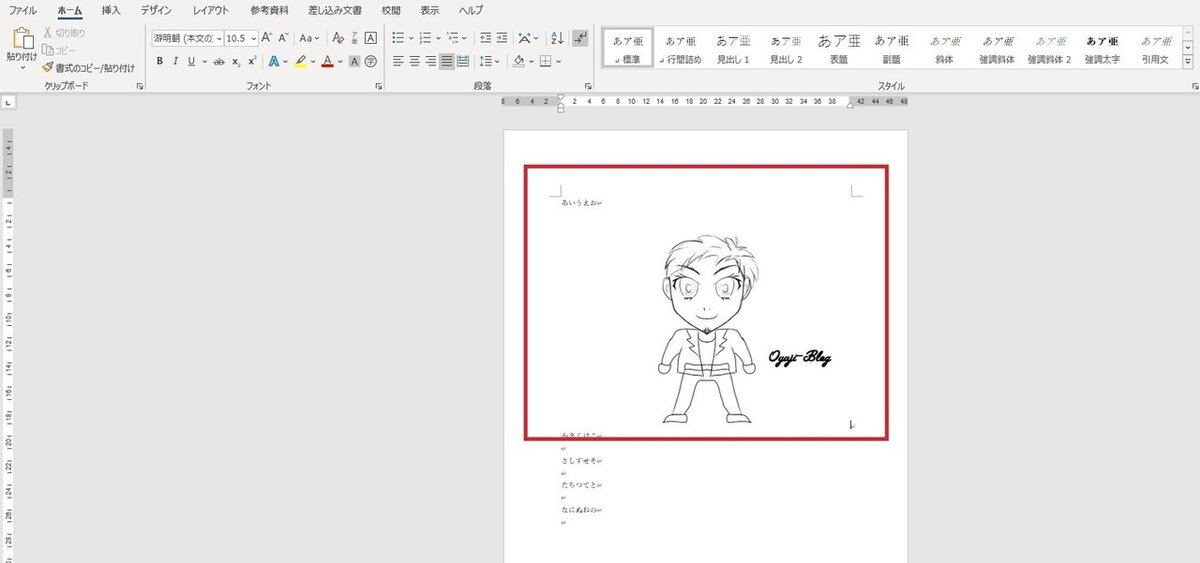Apply the yellow text highlight color
The height and width of the screenshot is (563, 1200).
point(300,61)
